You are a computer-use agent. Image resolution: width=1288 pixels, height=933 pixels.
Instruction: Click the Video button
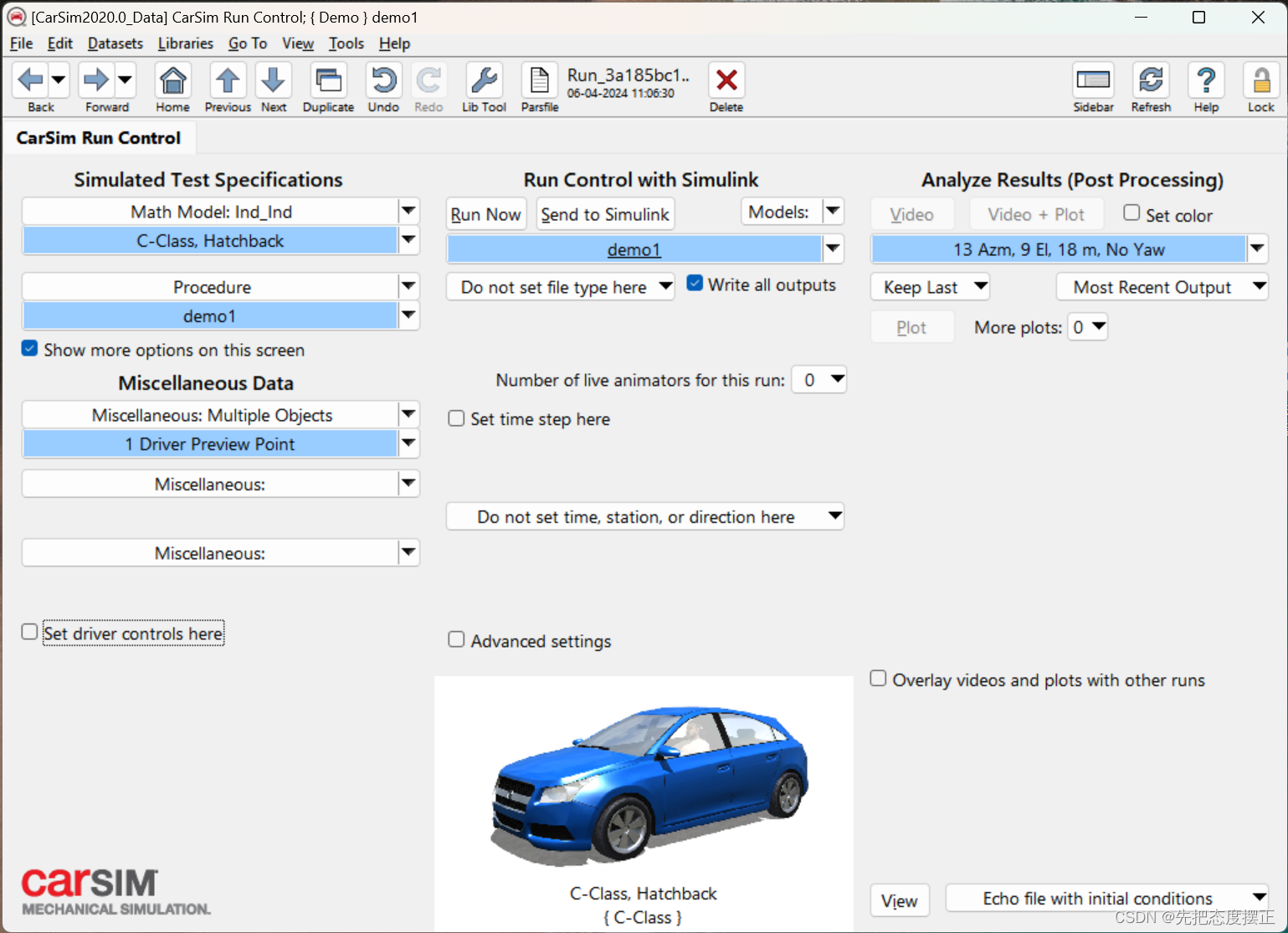[x=912, y=214]
